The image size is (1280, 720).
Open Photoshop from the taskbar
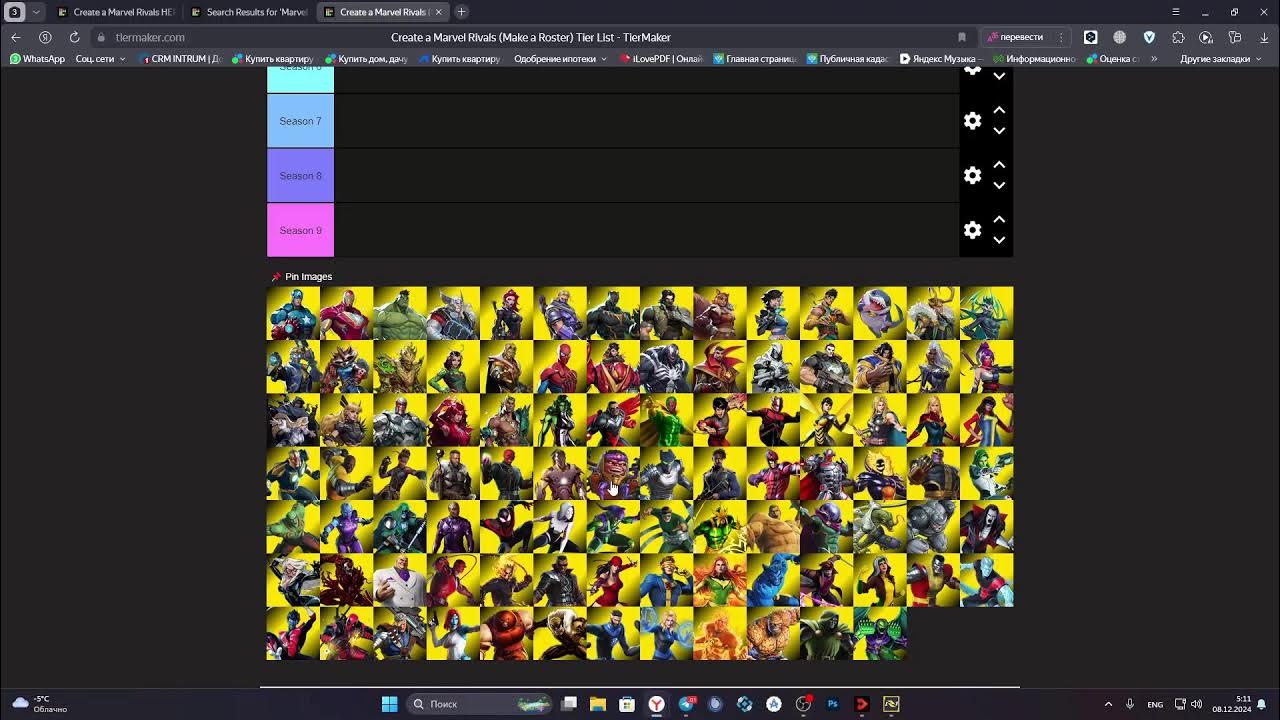[832, 704]
